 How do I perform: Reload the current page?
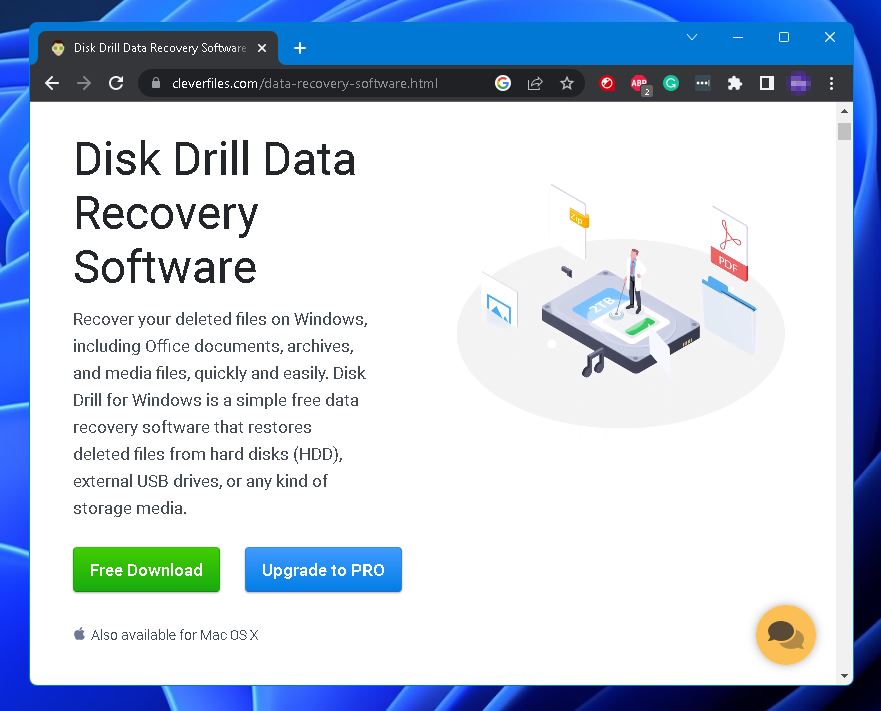116,83
